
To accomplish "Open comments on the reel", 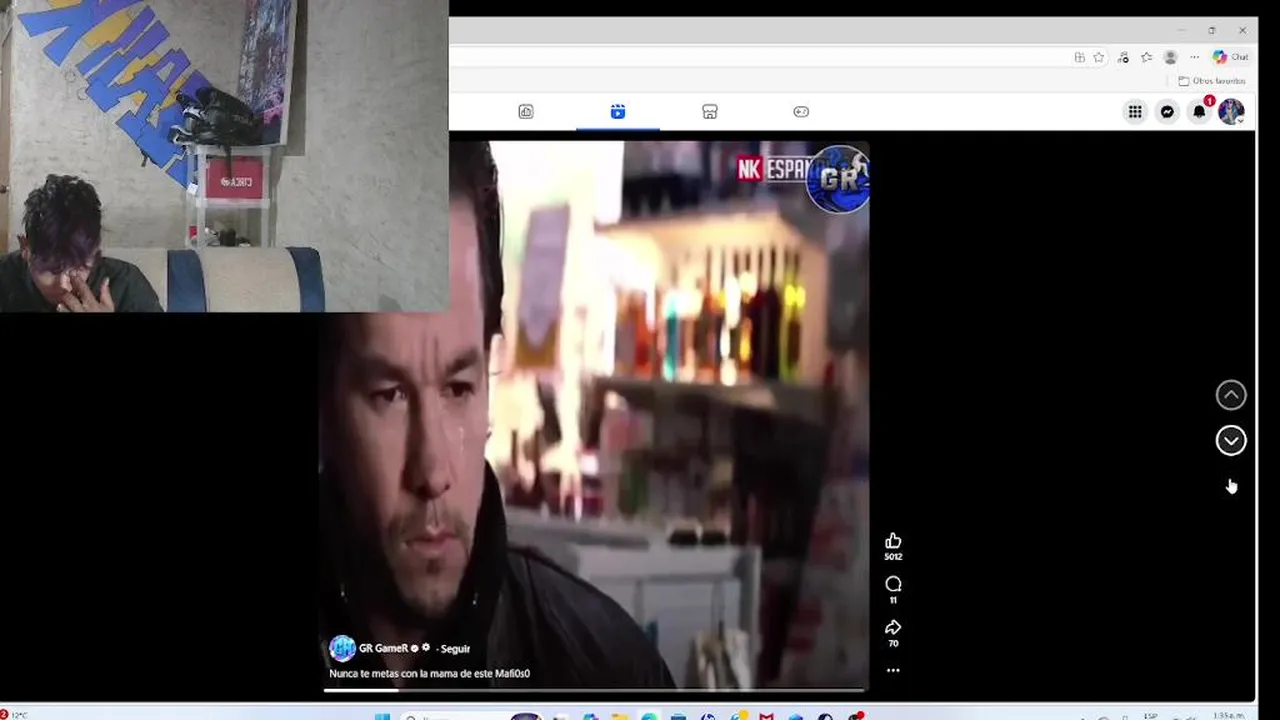I will click(x=893, y=584).
